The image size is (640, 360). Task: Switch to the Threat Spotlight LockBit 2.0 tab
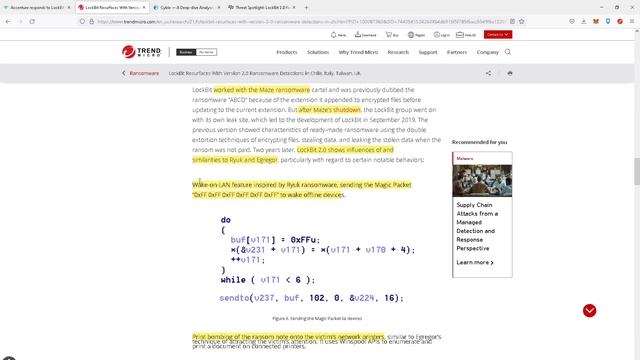pos(262,7)
